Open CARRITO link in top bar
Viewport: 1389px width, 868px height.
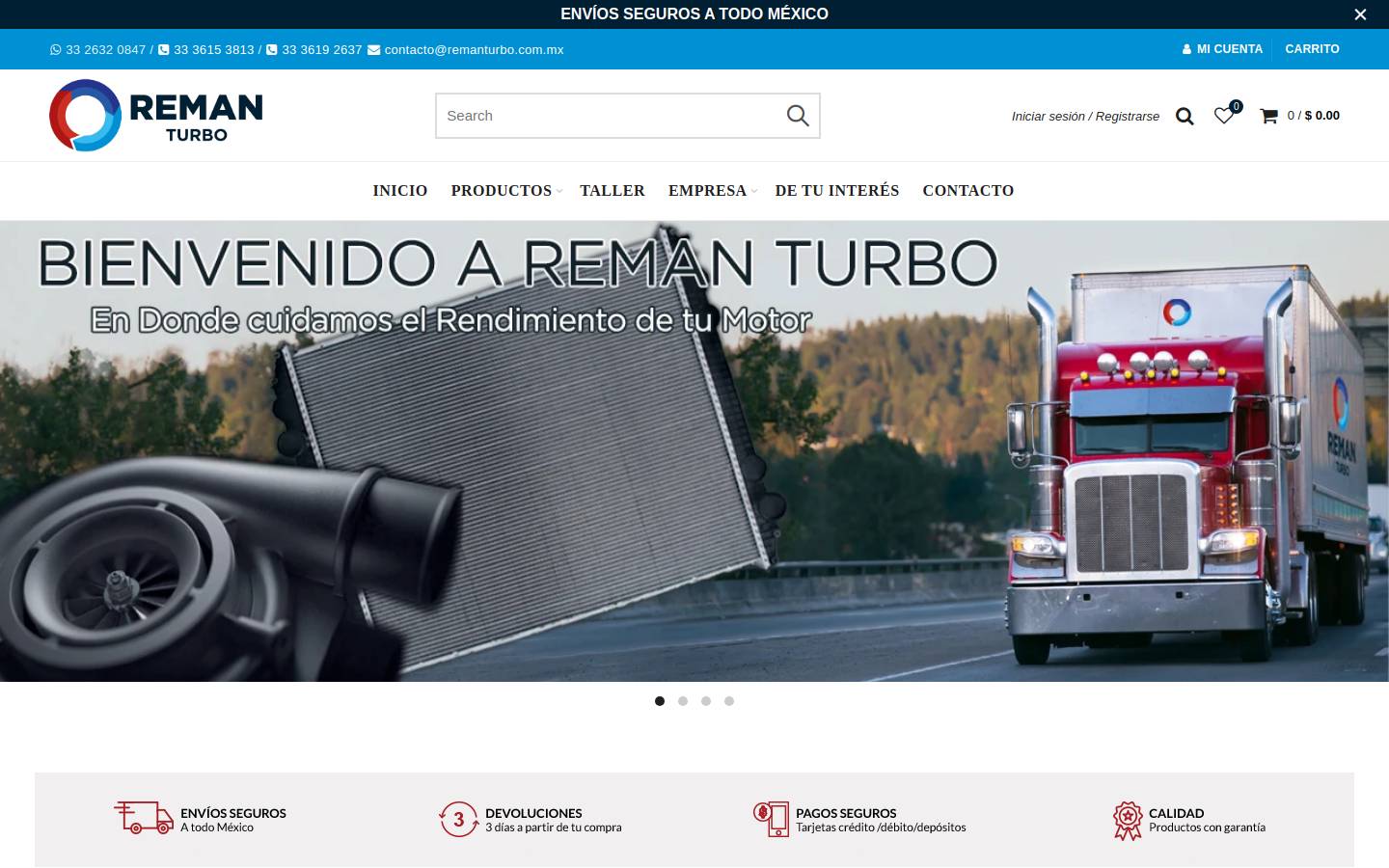click(1312, 49)
